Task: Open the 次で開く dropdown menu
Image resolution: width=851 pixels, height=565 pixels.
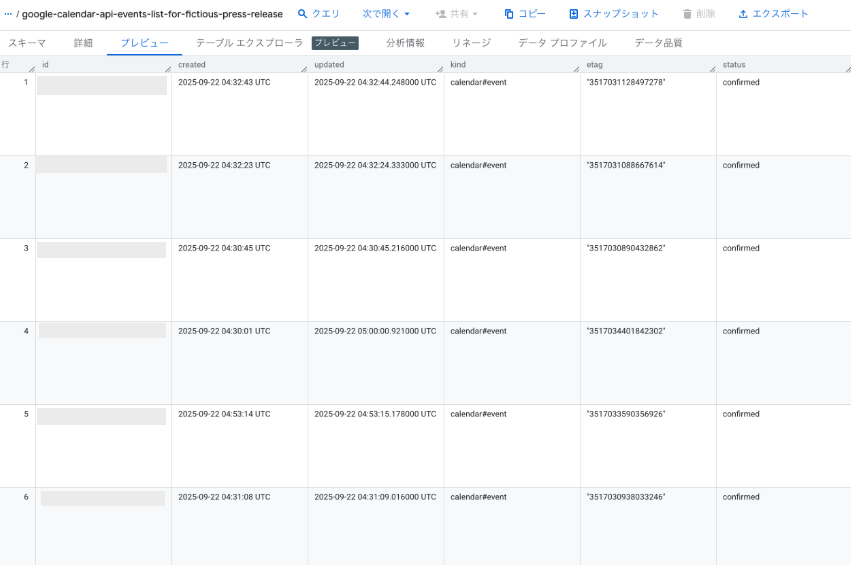Action: [x=386, y=14]
